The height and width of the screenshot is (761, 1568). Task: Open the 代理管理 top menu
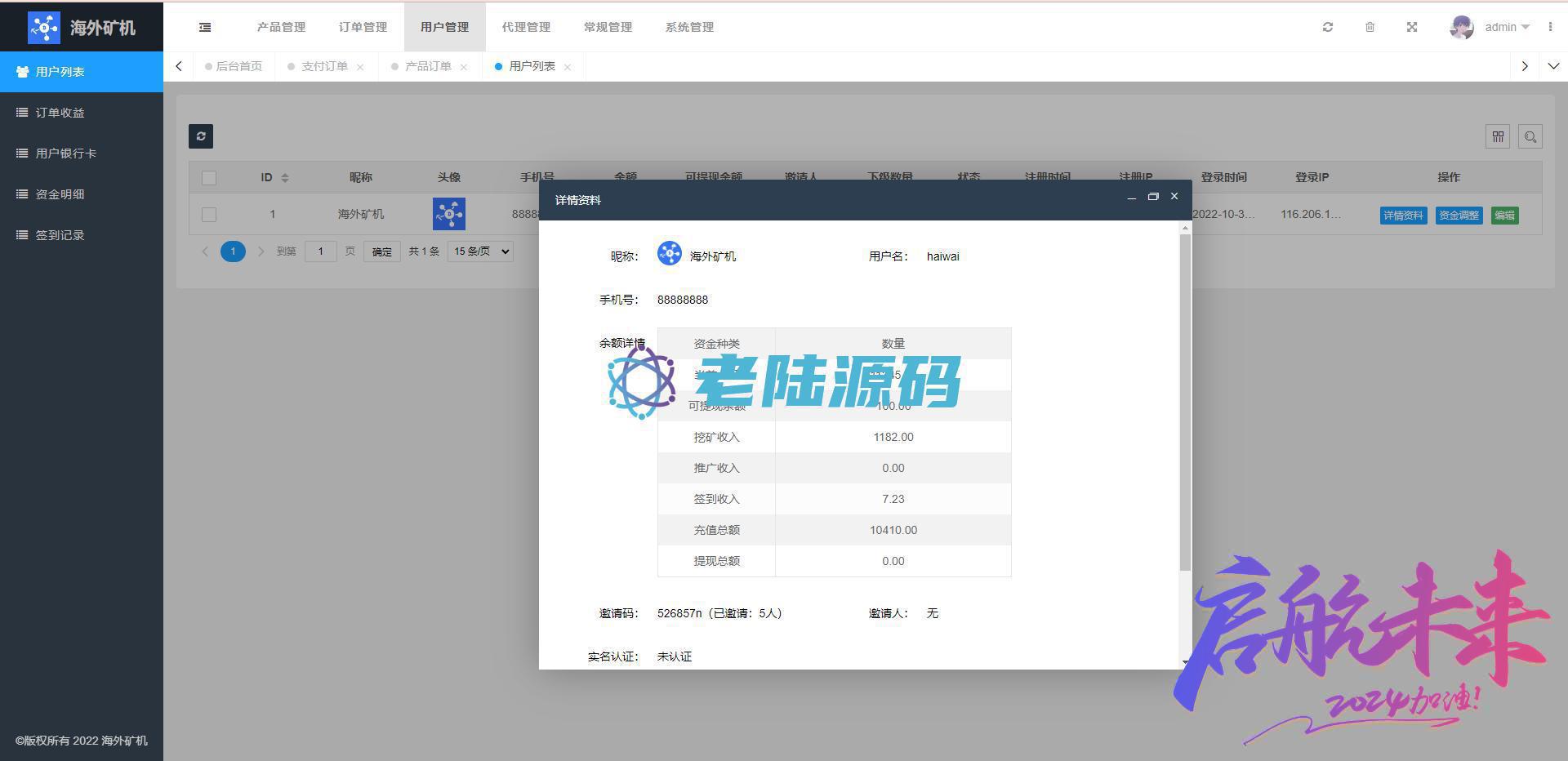(x=527, y=27)
